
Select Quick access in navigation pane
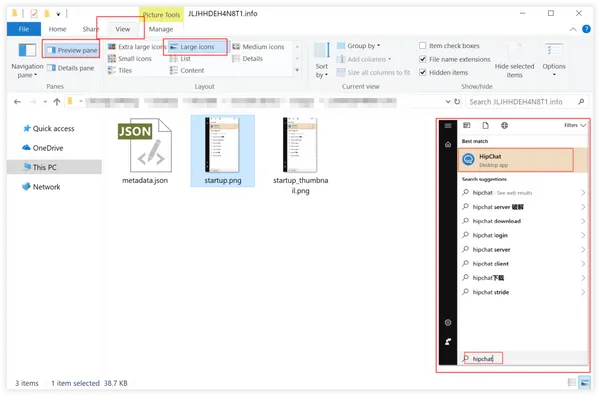49,129
